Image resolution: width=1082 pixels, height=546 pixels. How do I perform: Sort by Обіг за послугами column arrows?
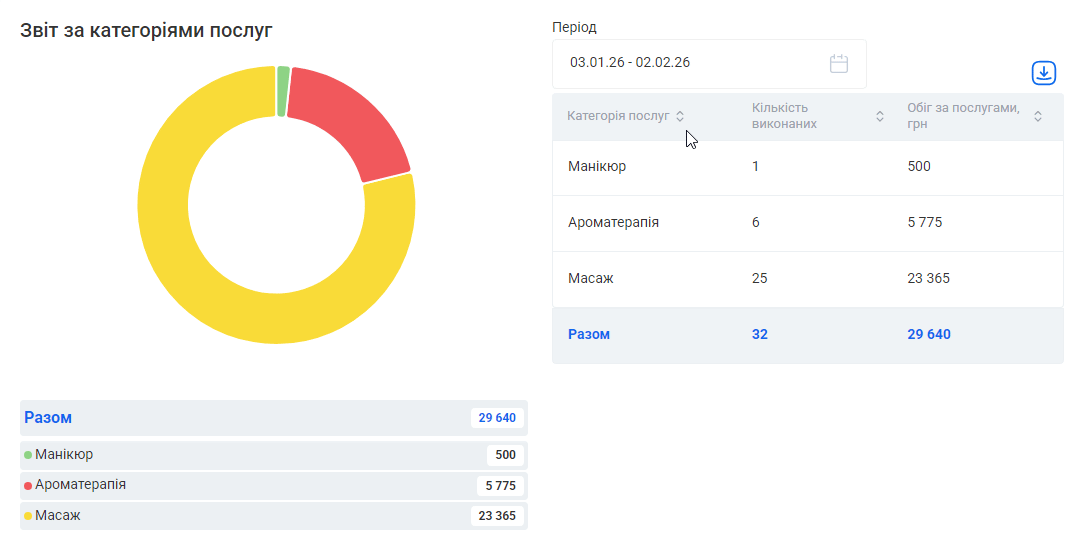pos(1038,116)
